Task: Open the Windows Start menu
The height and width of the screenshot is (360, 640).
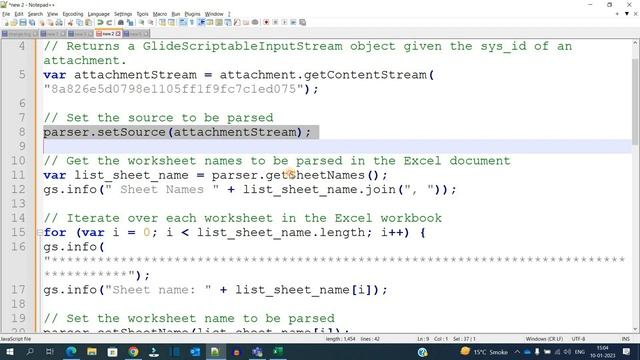Action: pos(9,351)
